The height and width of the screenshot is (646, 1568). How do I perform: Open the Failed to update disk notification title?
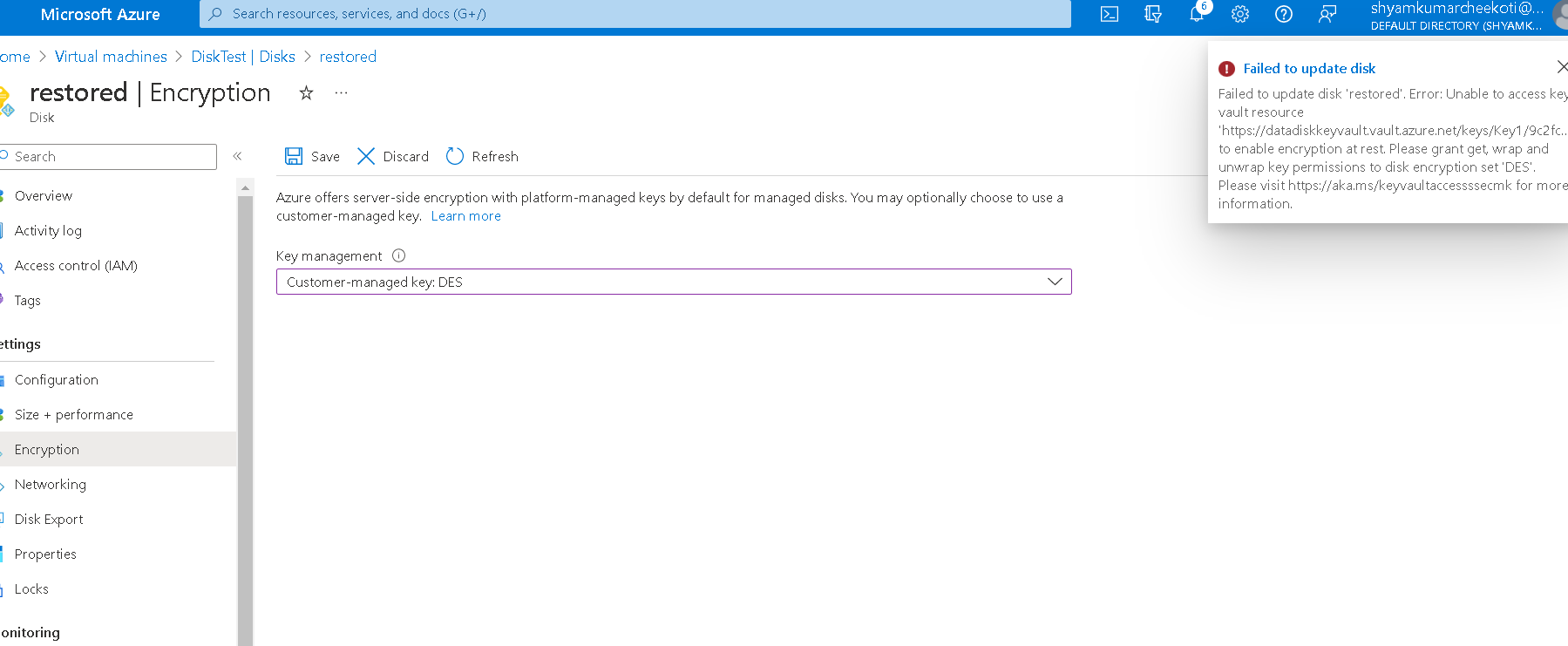click(x=1309, y=69)
